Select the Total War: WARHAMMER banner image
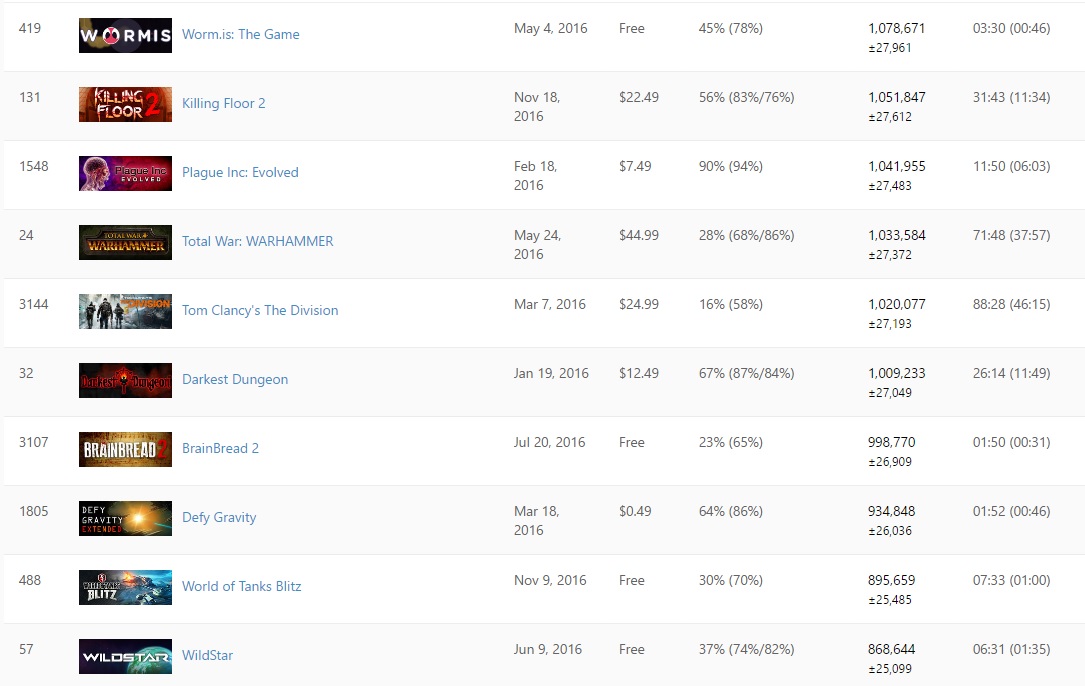This screenshot has height=686, width=1085. [x=125, y=242]
